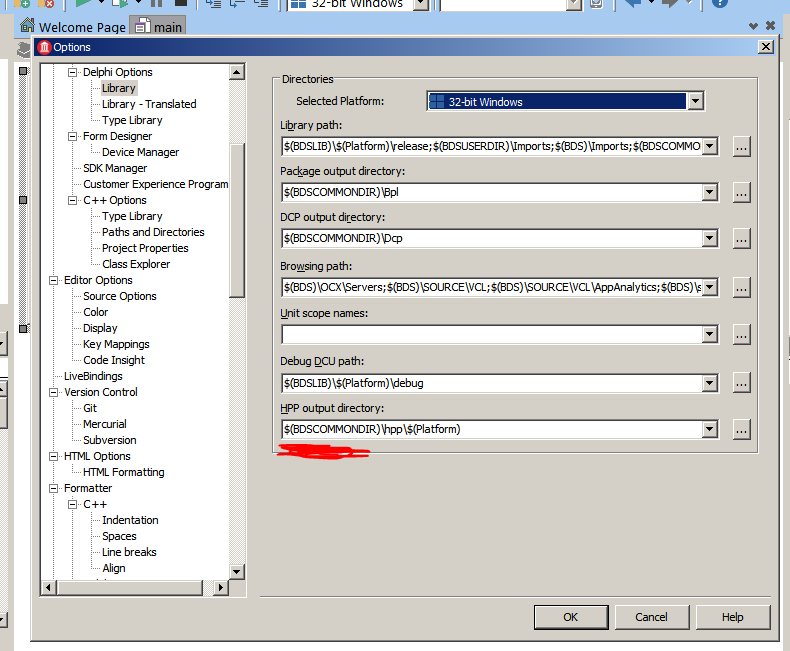Click the main tab document icon
Screen dimensions: 790x651
(x=143, y=26)
